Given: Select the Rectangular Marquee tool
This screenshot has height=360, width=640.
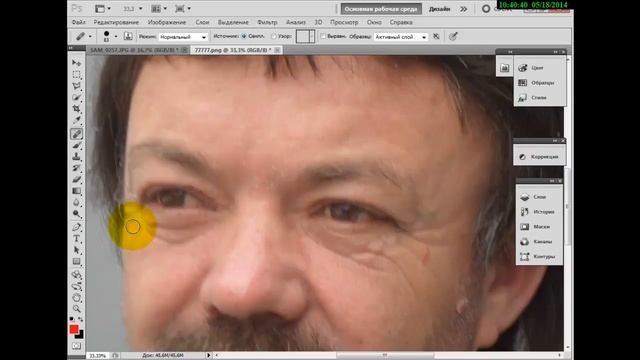Looking at the screenshot, I should click(x=76, y=75).
